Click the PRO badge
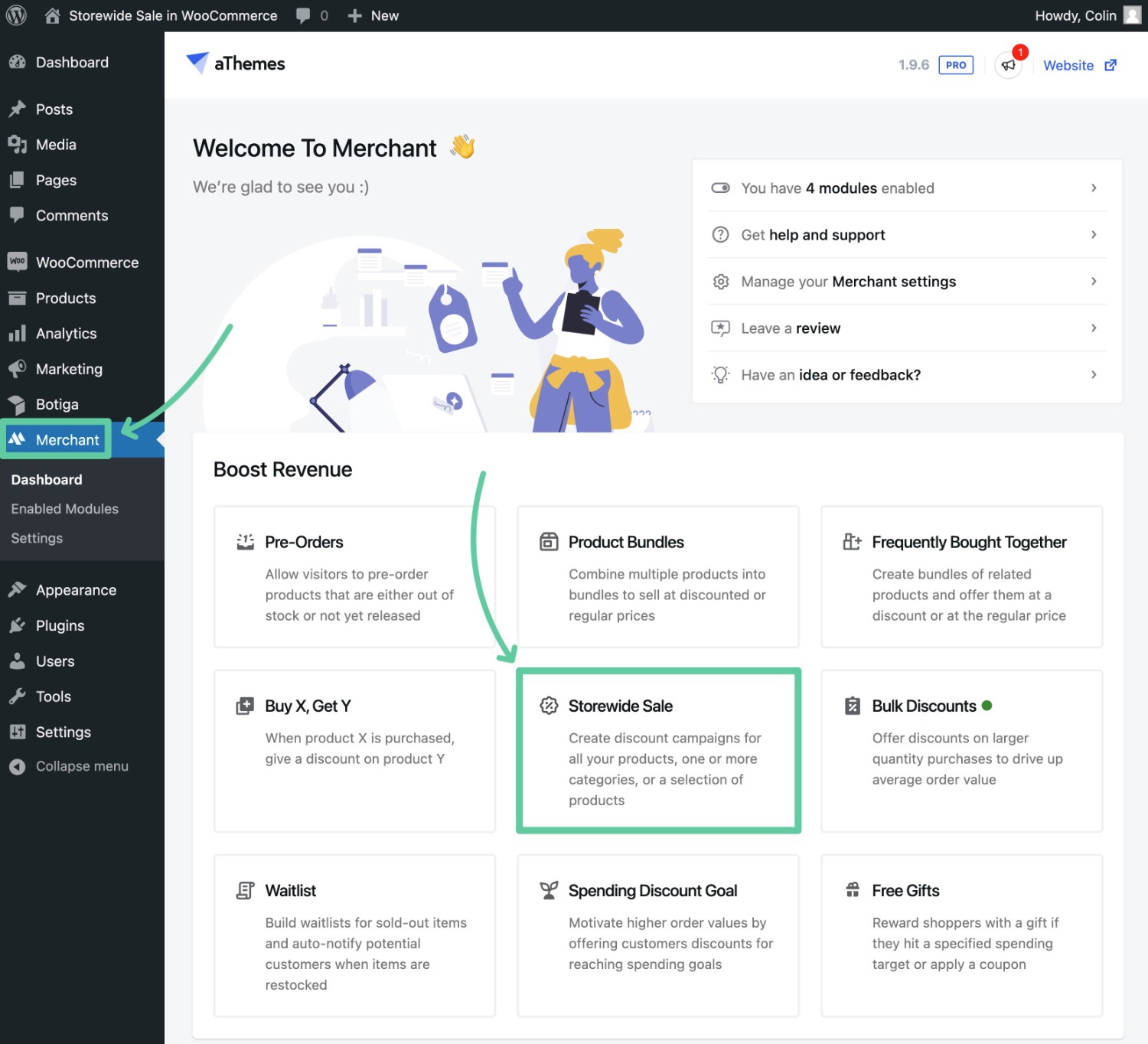The width and height of the screenshot is (1148, 1044). (956, 65)
